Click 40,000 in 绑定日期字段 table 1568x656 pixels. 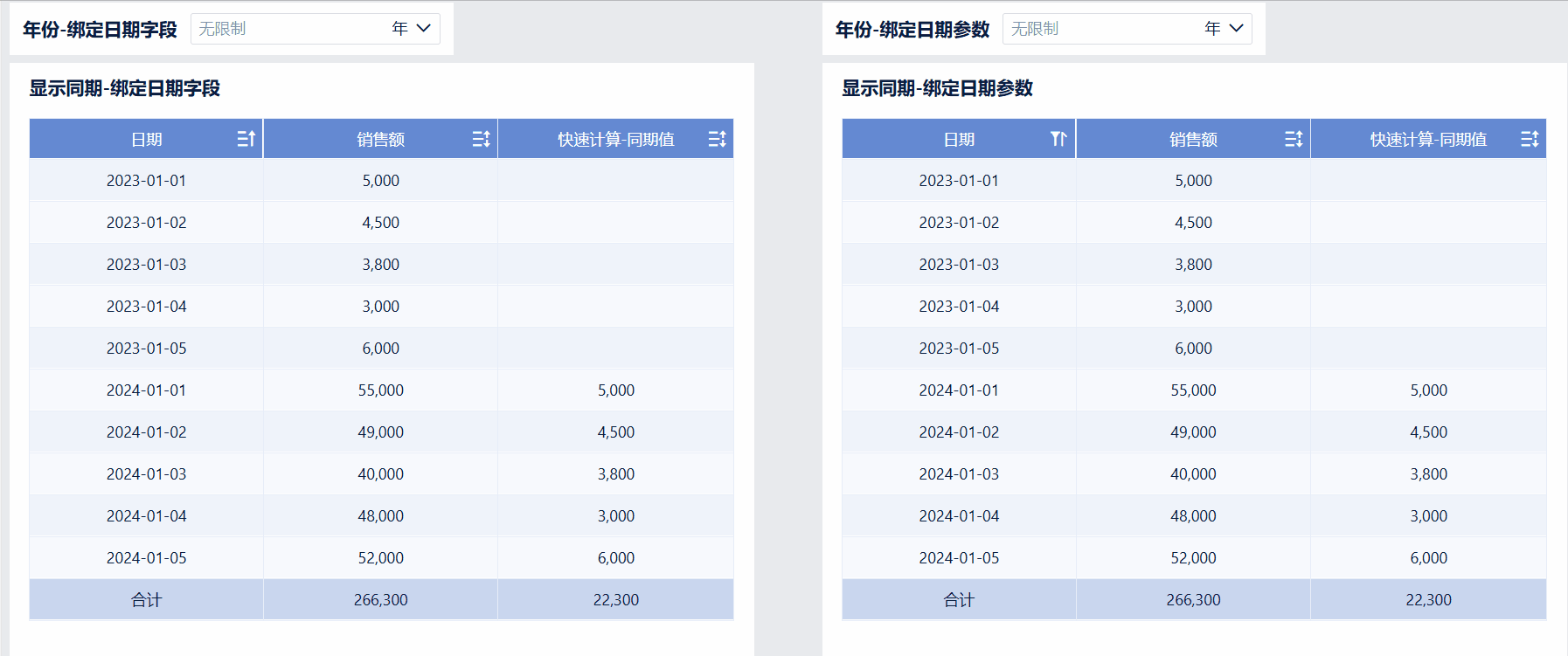pyautogui.click(x=381, y=474)
